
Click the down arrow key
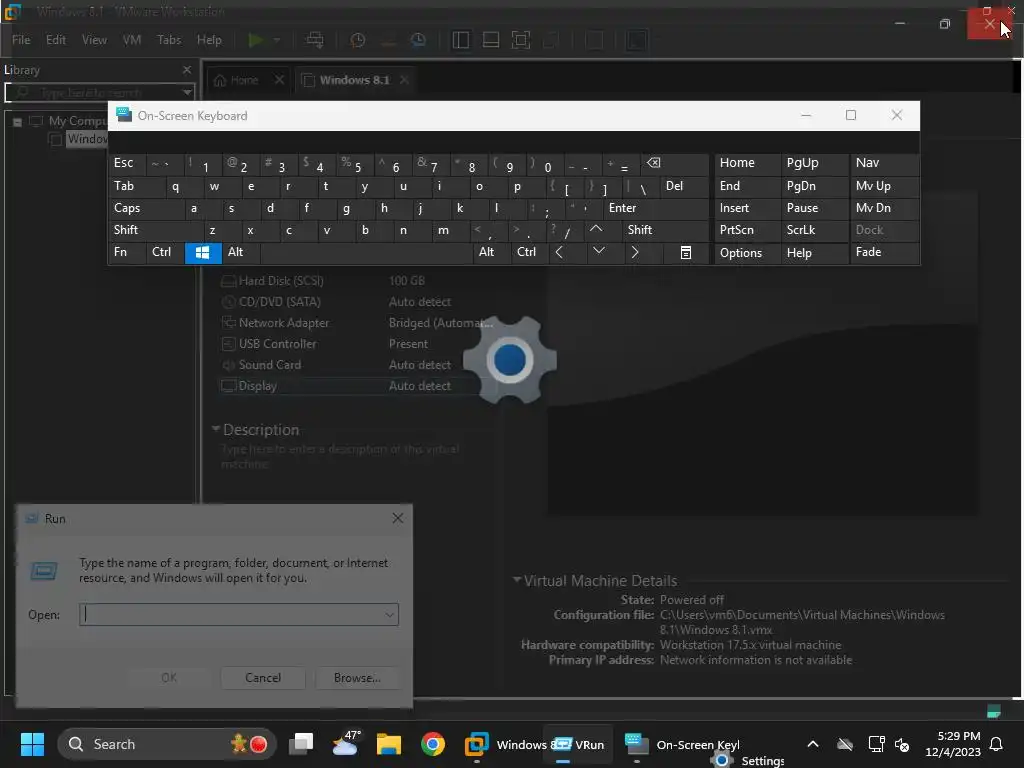tap(598, 251)
